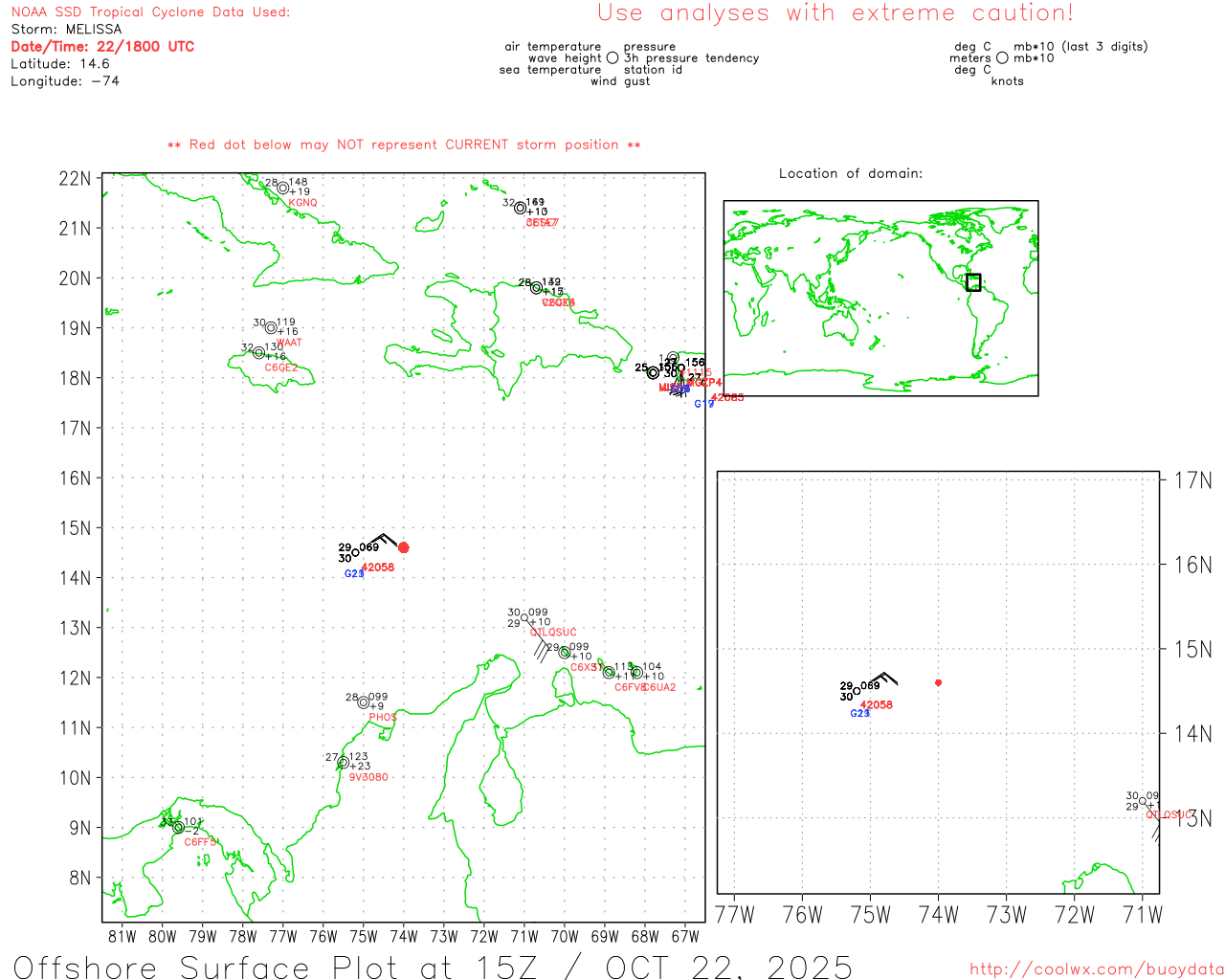Viewport: 1225px width, 980px height.
Task: Click the "Use analyses with extreme caution!" warning
Action: point(835,13)
